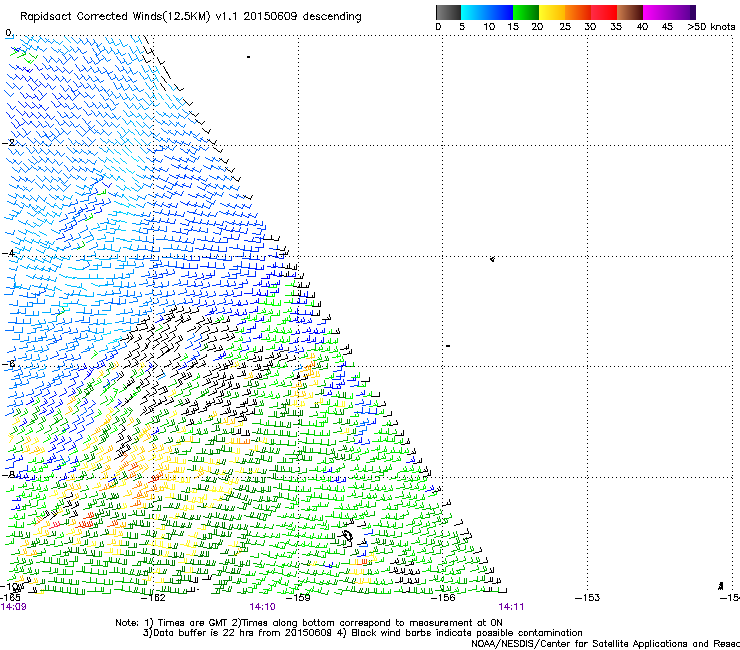Click the '>50 knots' legend label
The height and width of the screenshot is (650, 740).
[711, 26]
